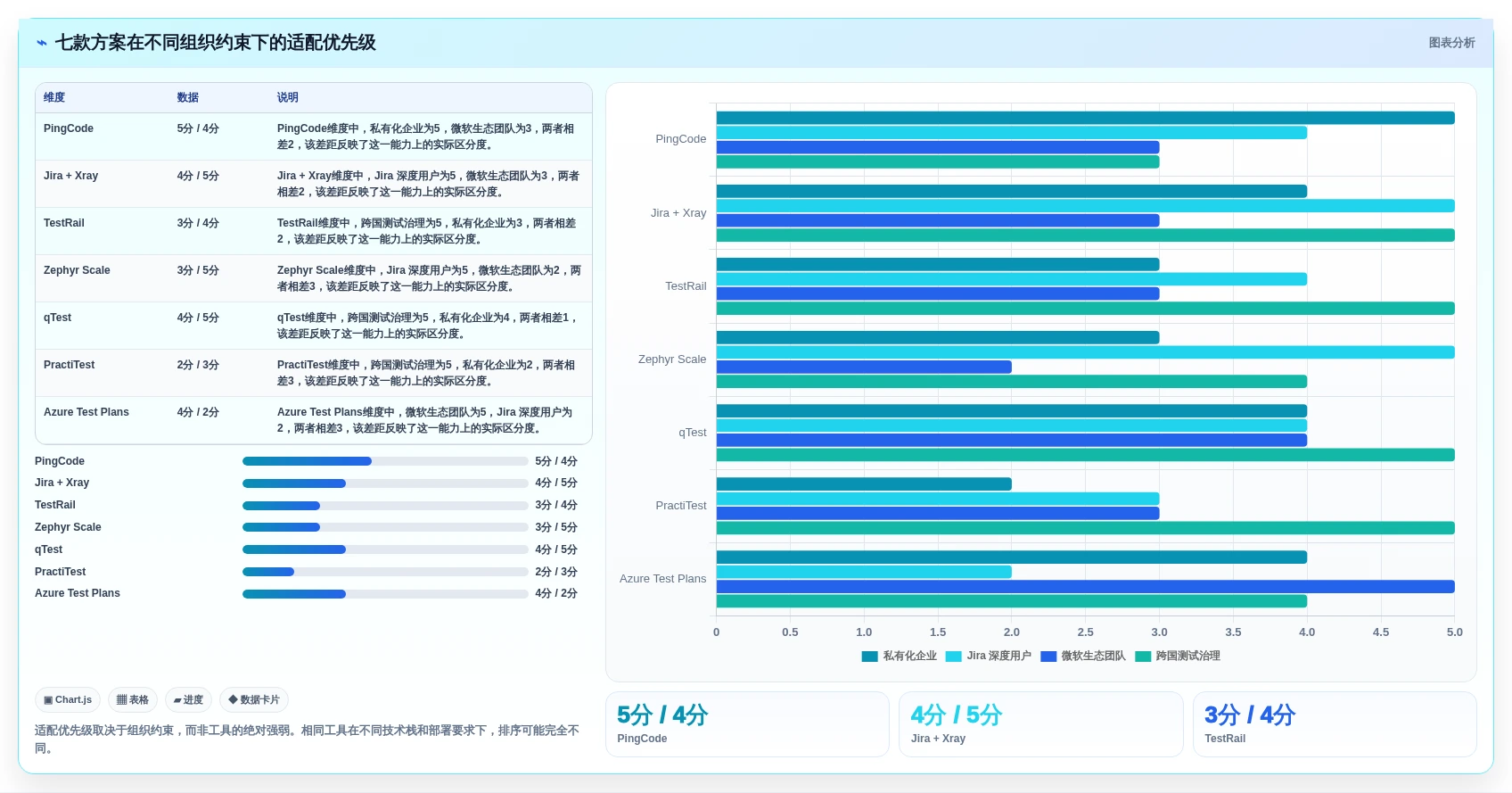Image resolution: width=1512 pixels, height=793 pixels.
Task: Click the TestRail progress bar
Action: tap(385, 506)
